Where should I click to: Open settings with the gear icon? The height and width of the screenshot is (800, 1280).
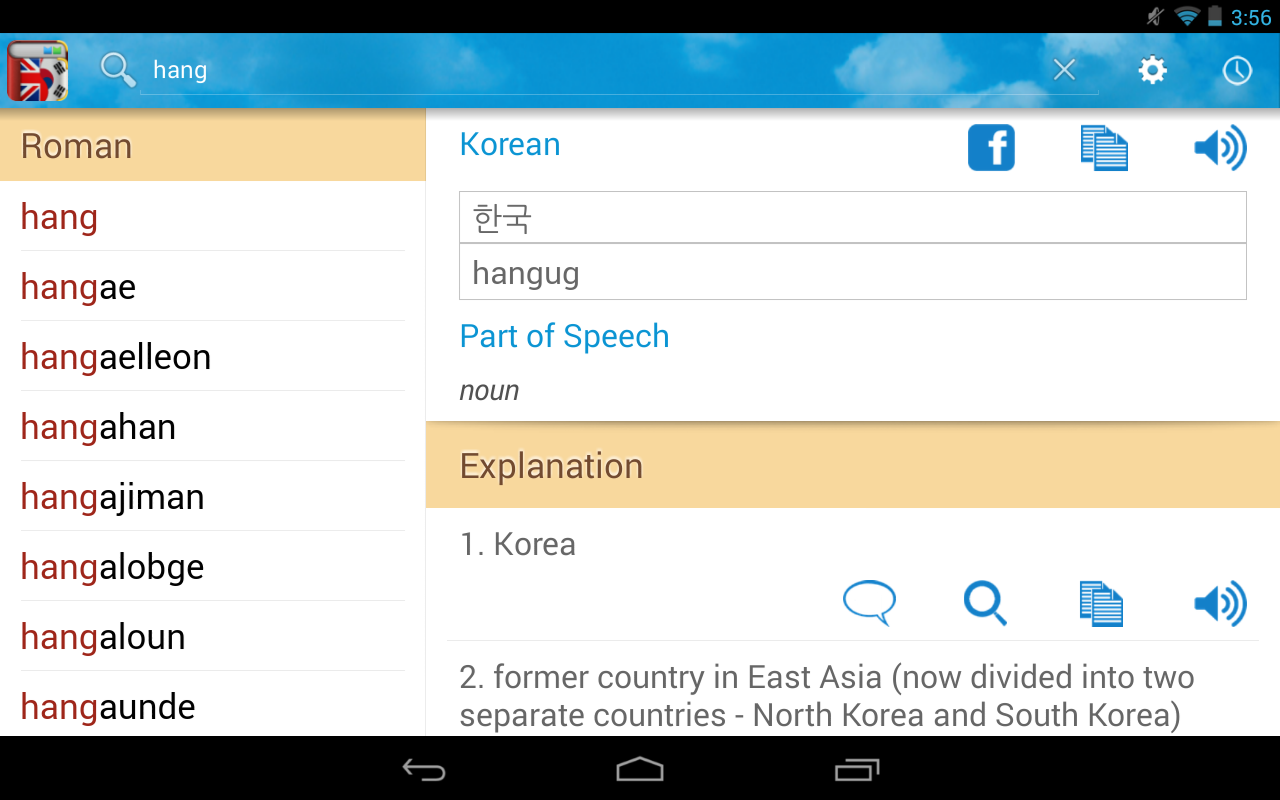(1153, 70)
